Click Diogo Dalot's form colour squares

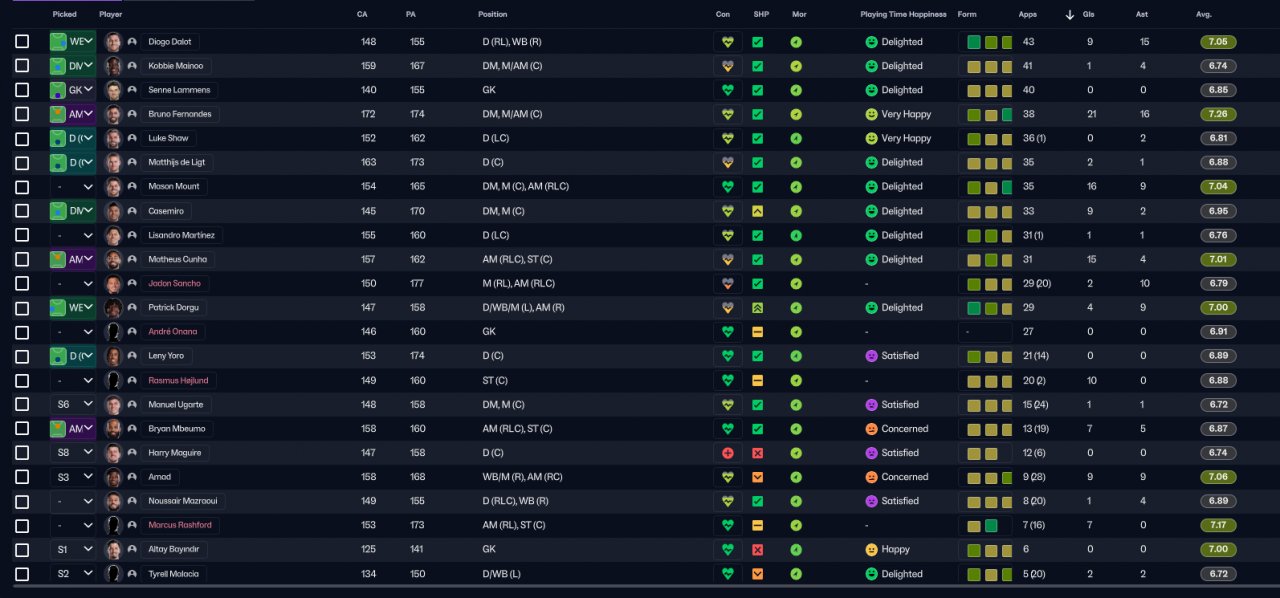tap(990, 42)
